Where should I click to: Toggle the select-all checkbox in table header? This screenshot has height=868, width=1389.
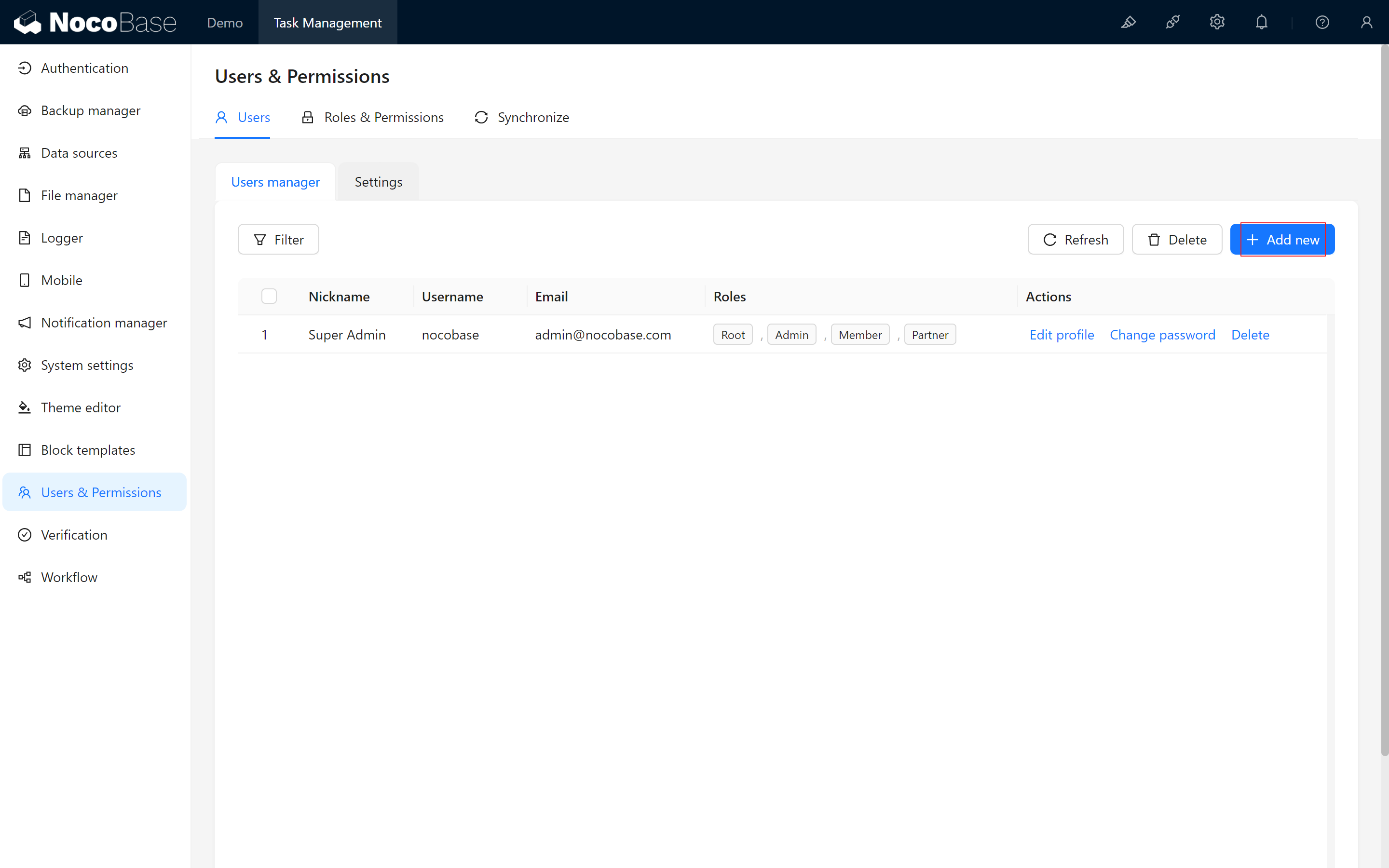pos(269,296)
